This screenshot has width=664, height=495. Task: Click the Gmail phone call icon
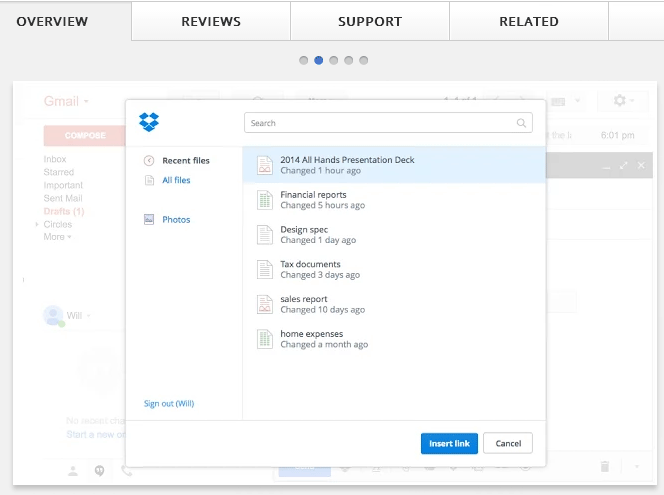(126, 470)
